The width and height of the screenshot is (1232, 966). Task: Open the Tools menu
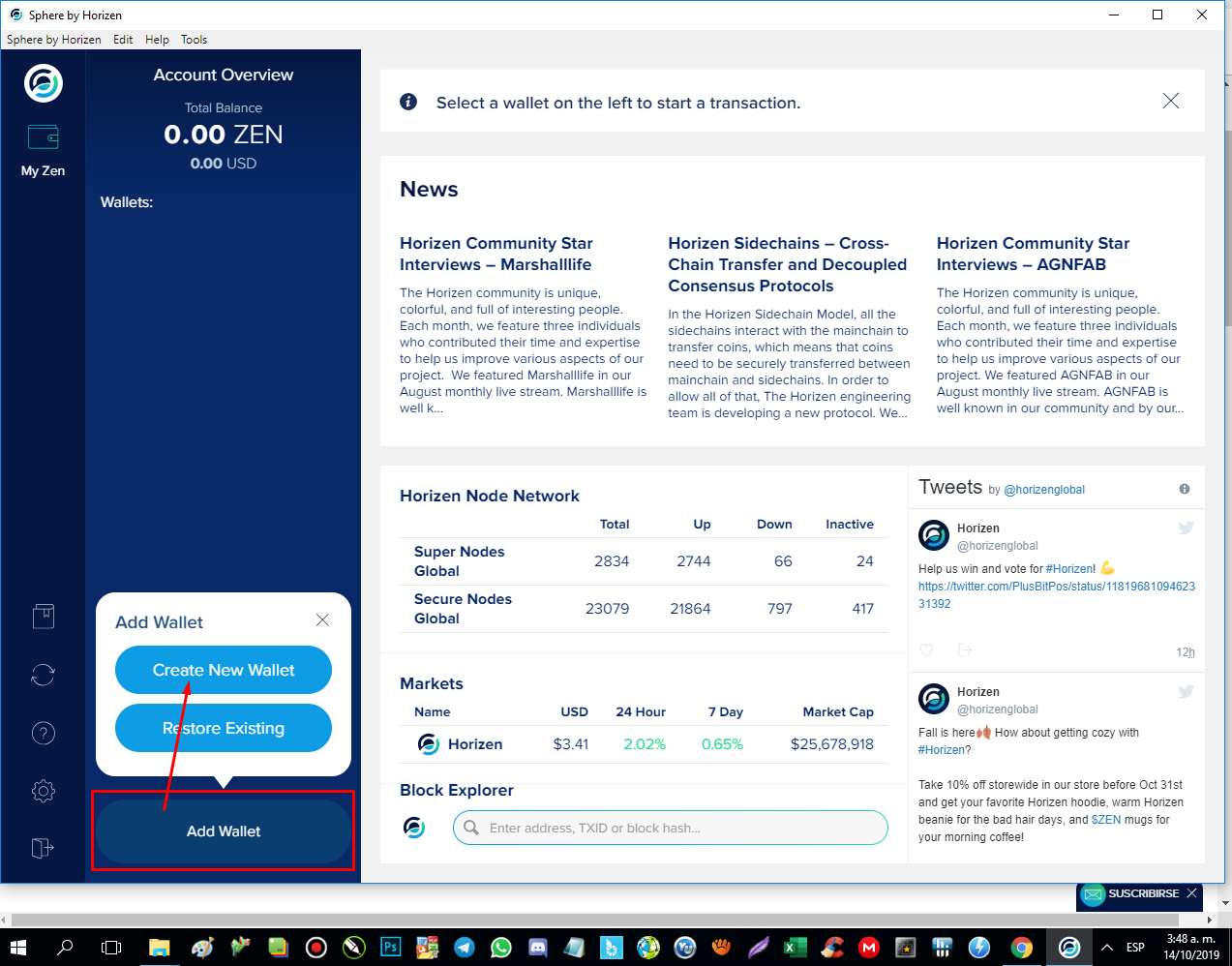pos(194,40)
